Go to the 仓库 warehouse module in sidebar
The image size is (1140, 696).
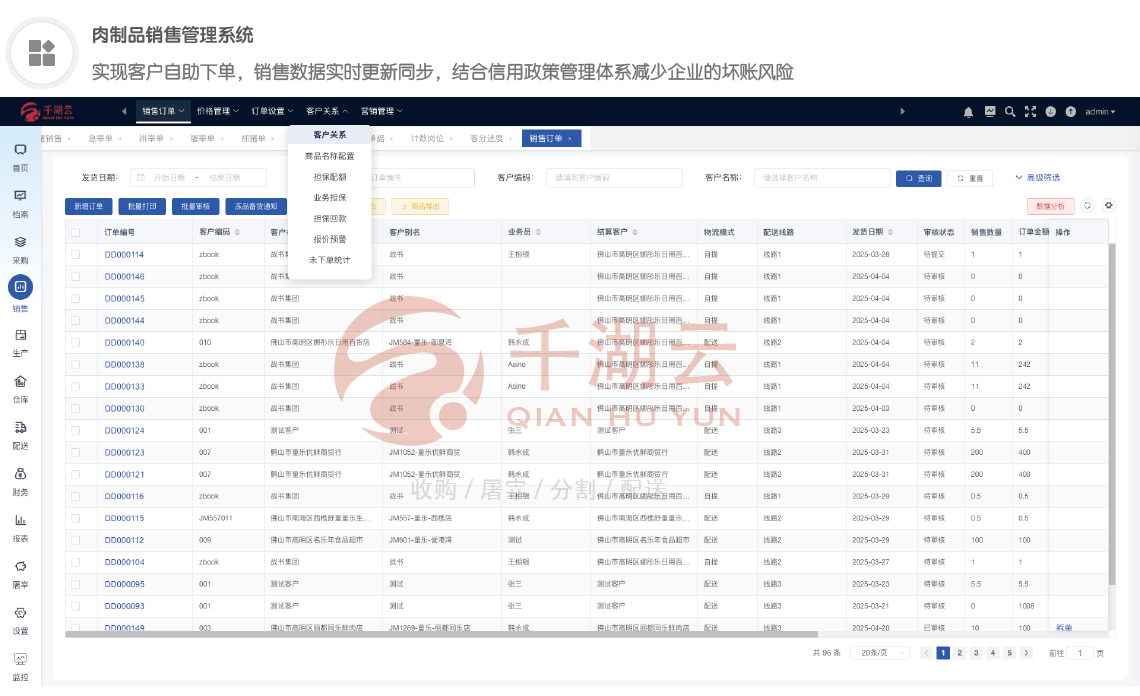[x=20, y=381]
